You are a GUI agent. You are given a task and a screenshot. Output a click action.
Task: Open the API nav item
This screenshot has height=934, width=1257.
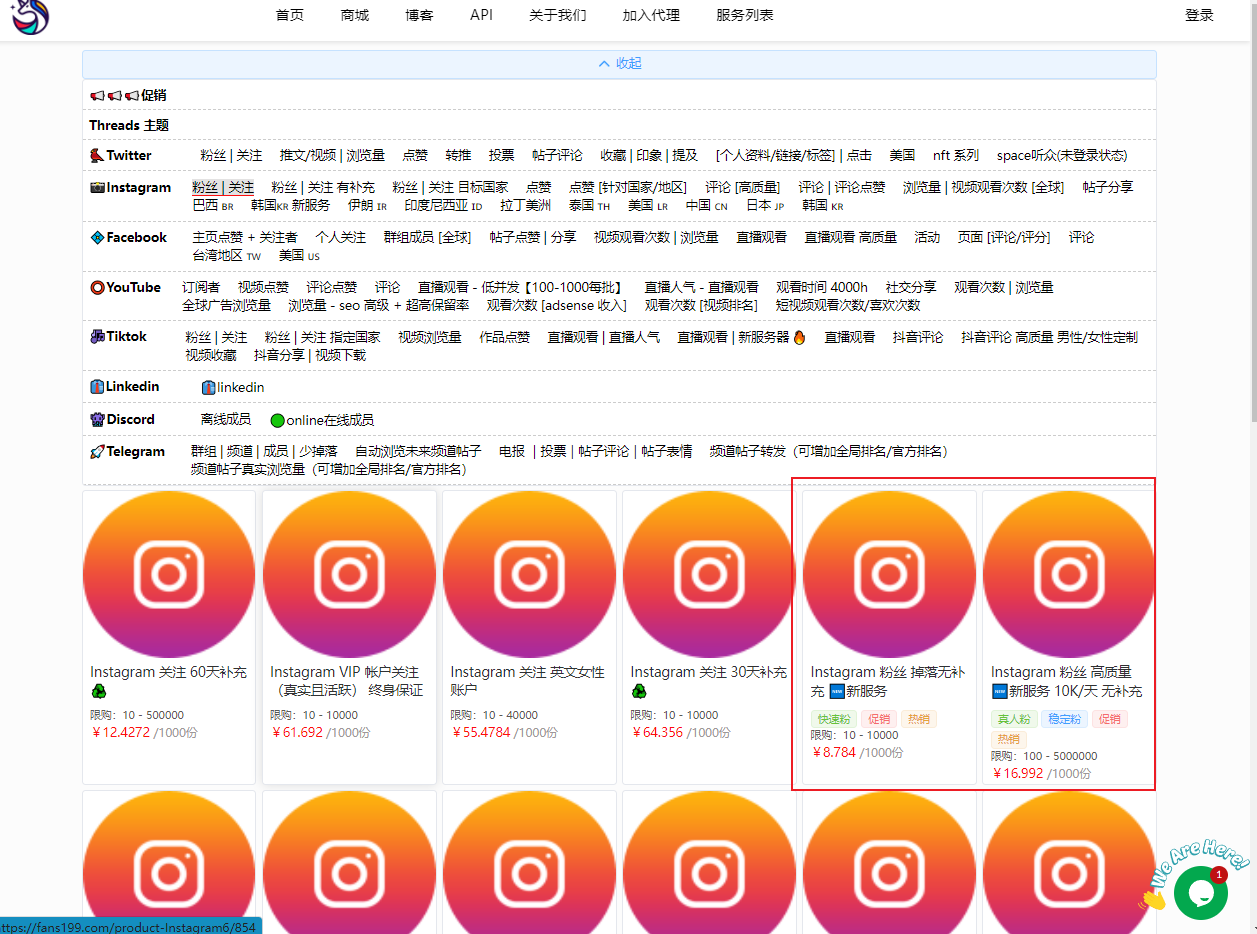click(481, 15)
